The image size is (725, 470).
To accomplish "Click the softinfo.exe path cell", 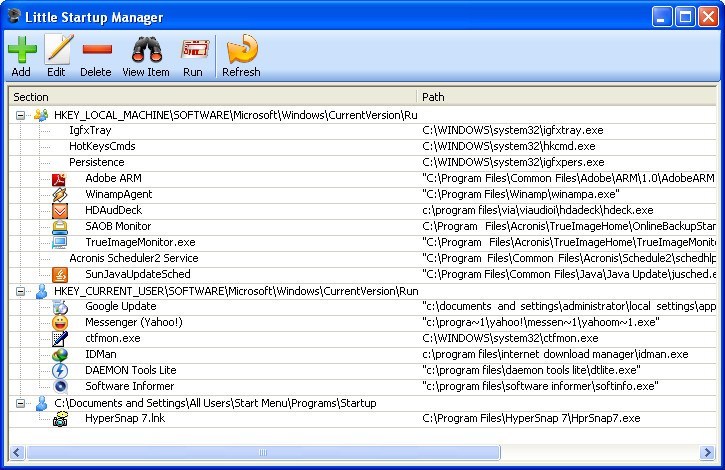I will coord(540,386).
